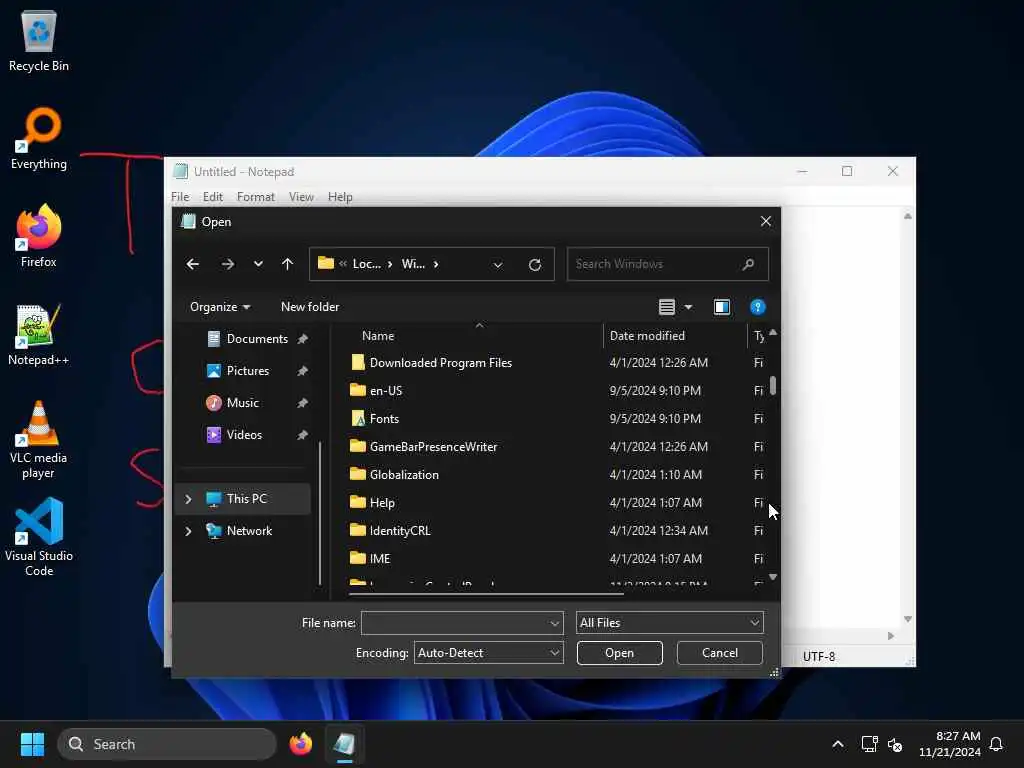The image size is (1024, 768).
Task: Open Everything desktop shortcut
Action: (39, 138)
